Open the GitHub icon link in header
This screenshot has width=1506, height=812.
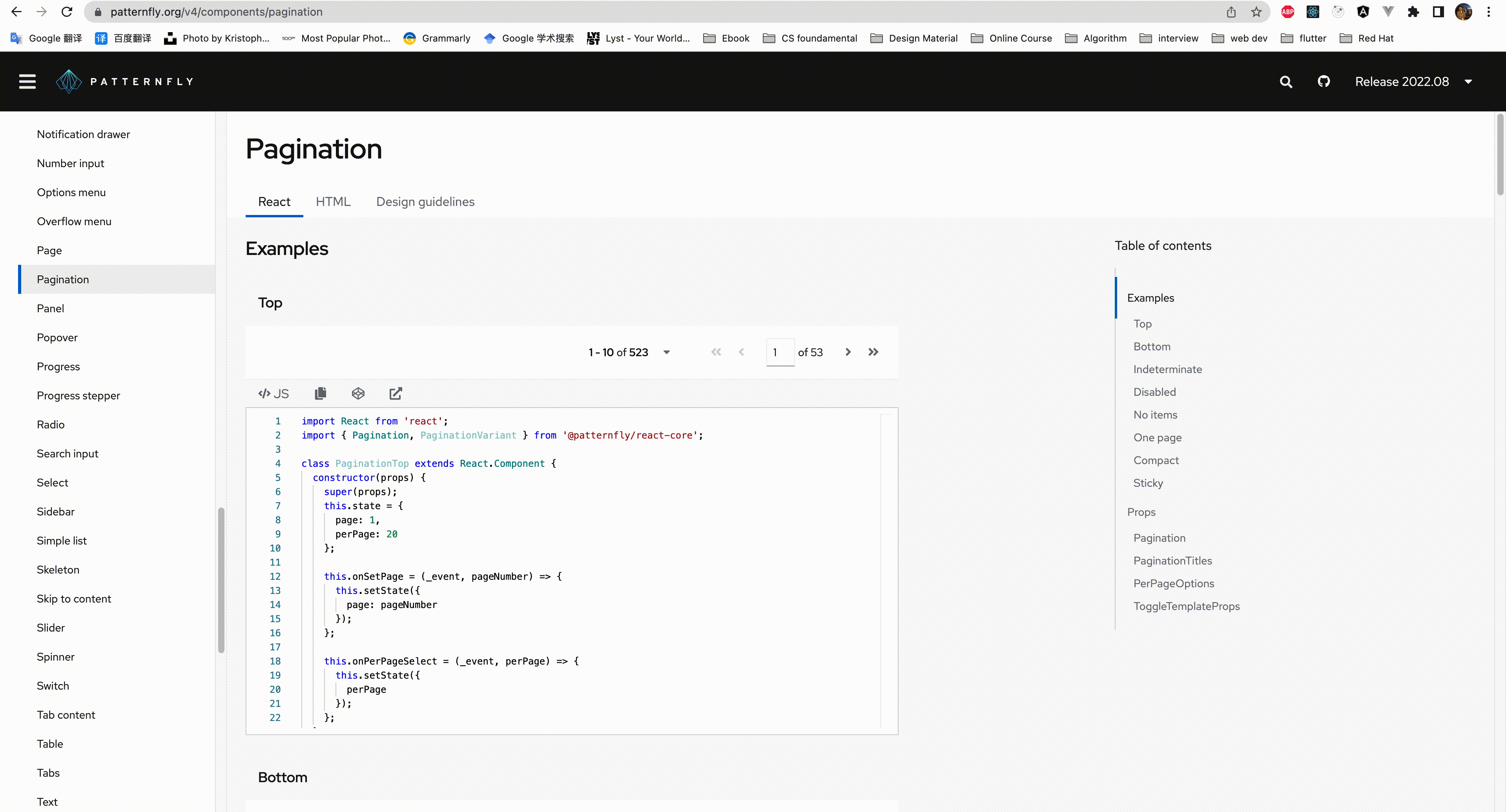coord(1324,81)
